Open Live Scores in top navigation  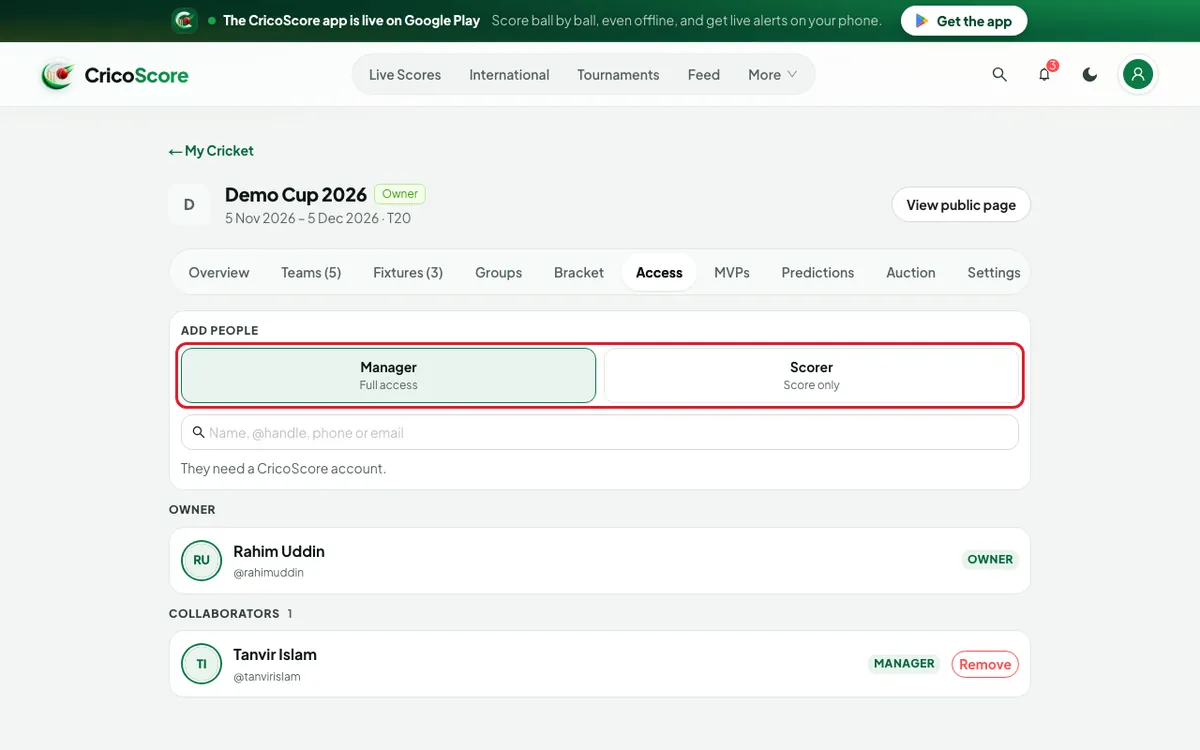coord(405,75)
